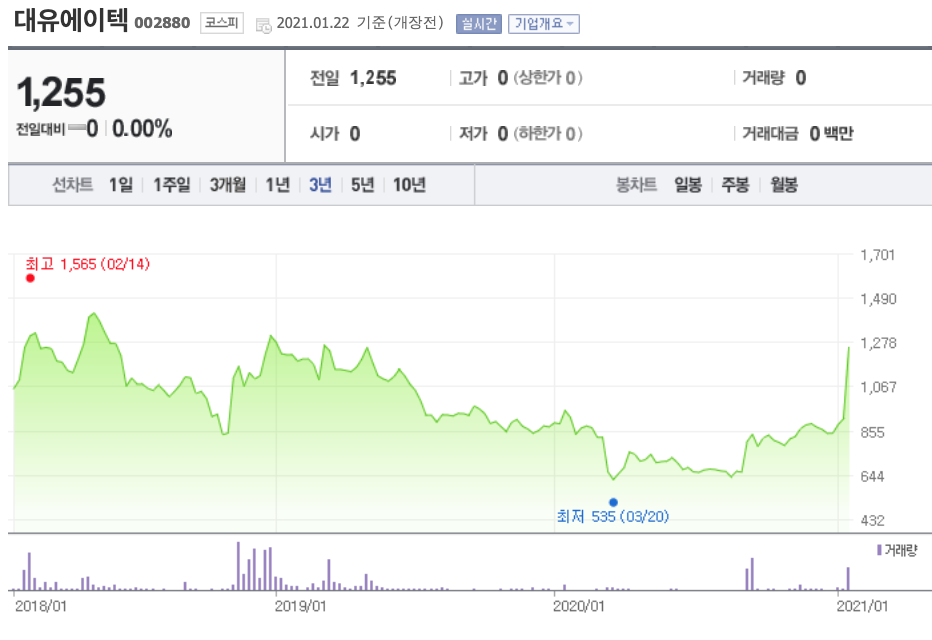Click the 봉차트 label
The image size is (932, 640).
coord(636,185)
